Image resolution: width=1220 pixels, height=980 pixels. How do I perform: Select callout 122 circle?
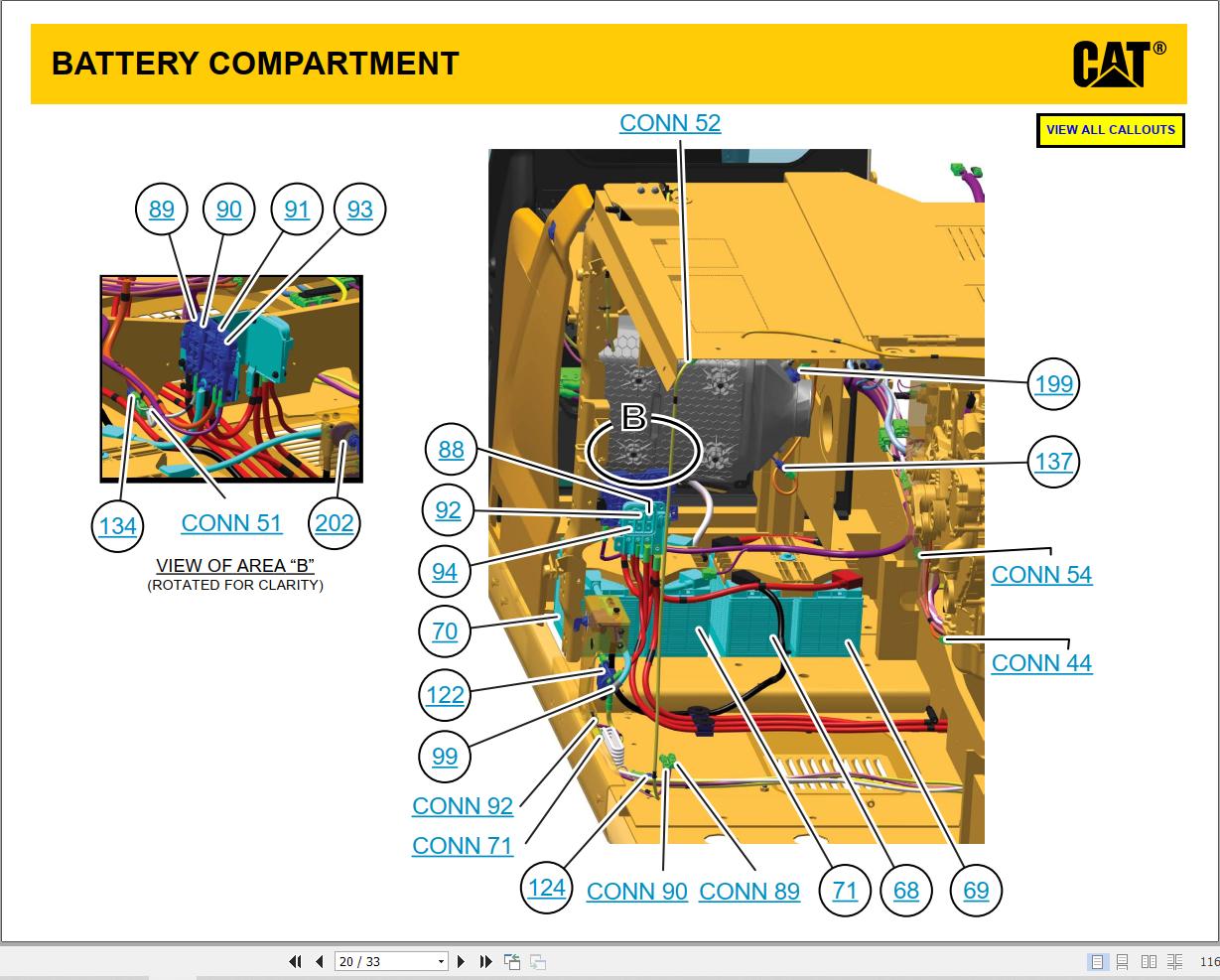click(445, 695)
